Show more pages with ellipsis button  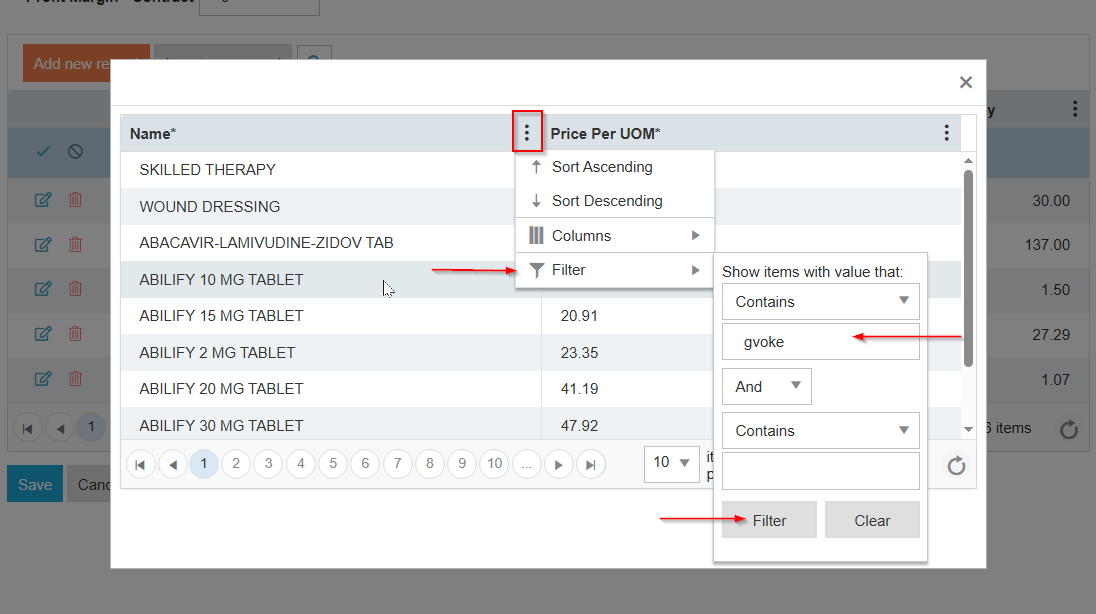click(x=526, y=464)
